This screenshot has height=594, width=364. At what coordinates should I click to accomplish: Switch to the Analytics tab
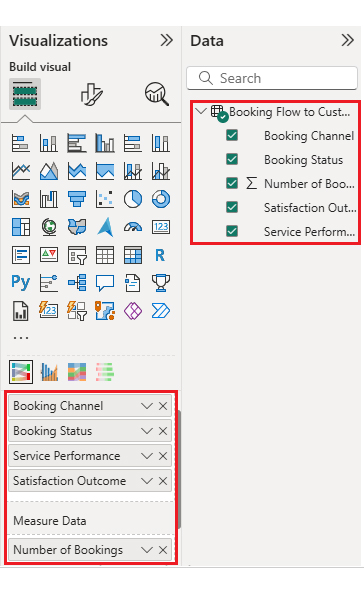click(157, 94)
